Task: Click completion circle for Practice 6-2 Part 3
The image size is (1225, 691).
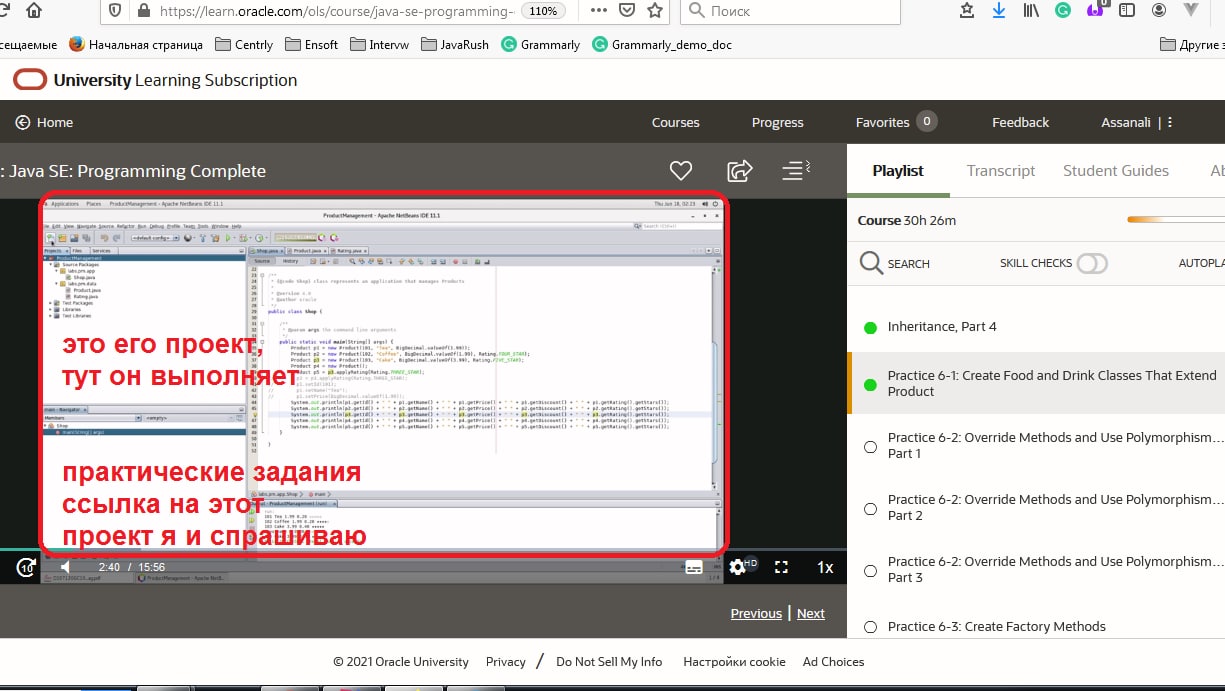Action: pyautogui.click(x=870, y=570)
